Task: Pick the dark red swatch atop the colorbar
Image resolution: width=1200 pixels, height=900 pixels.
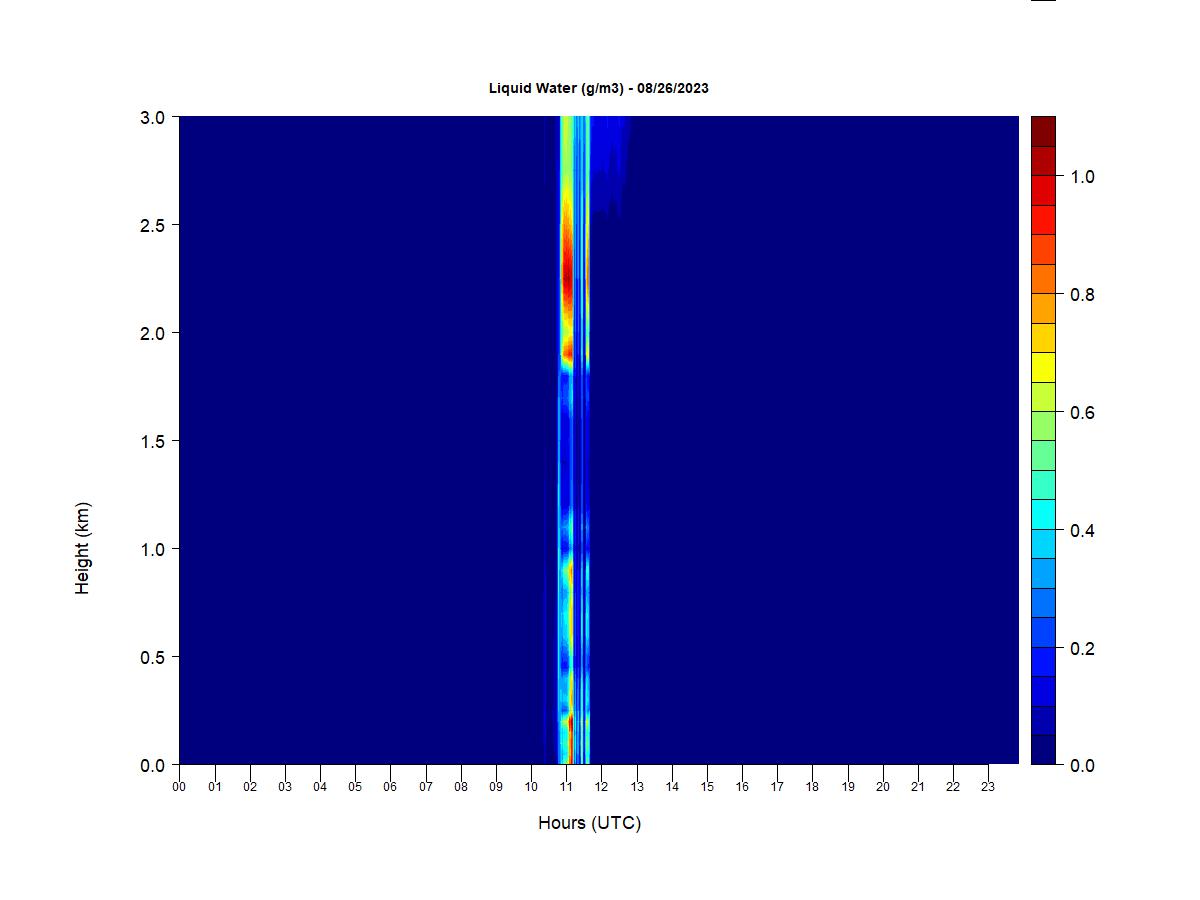Action: [1043, 132]
